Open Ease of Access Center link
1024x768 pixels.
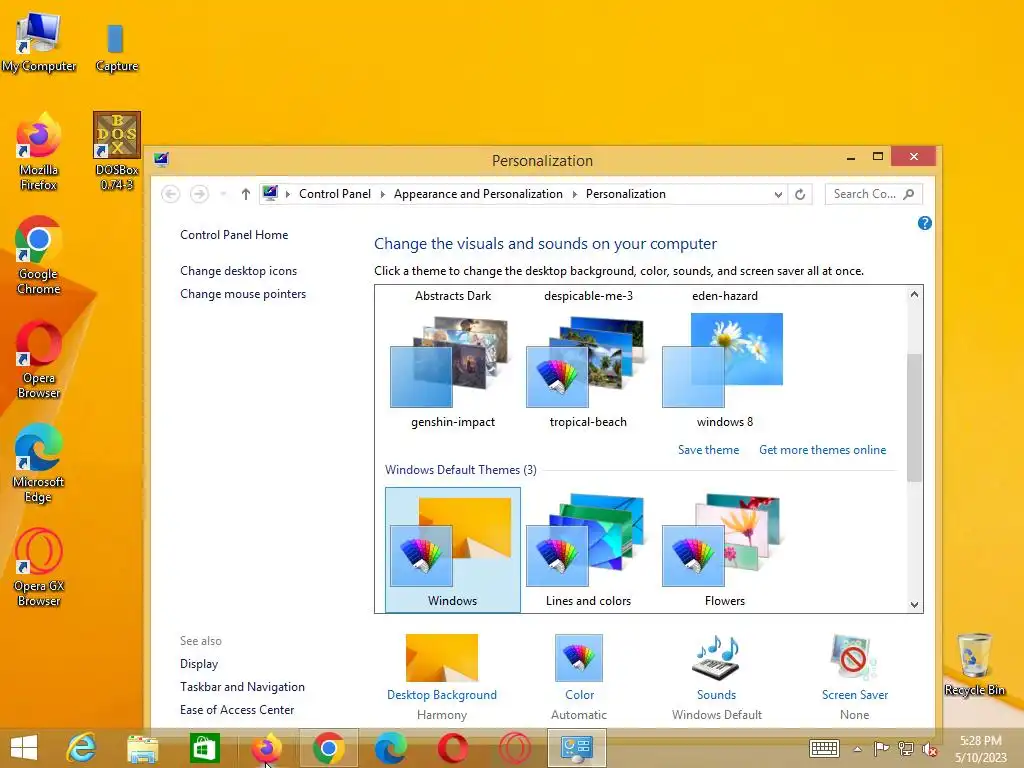[237, 710]
